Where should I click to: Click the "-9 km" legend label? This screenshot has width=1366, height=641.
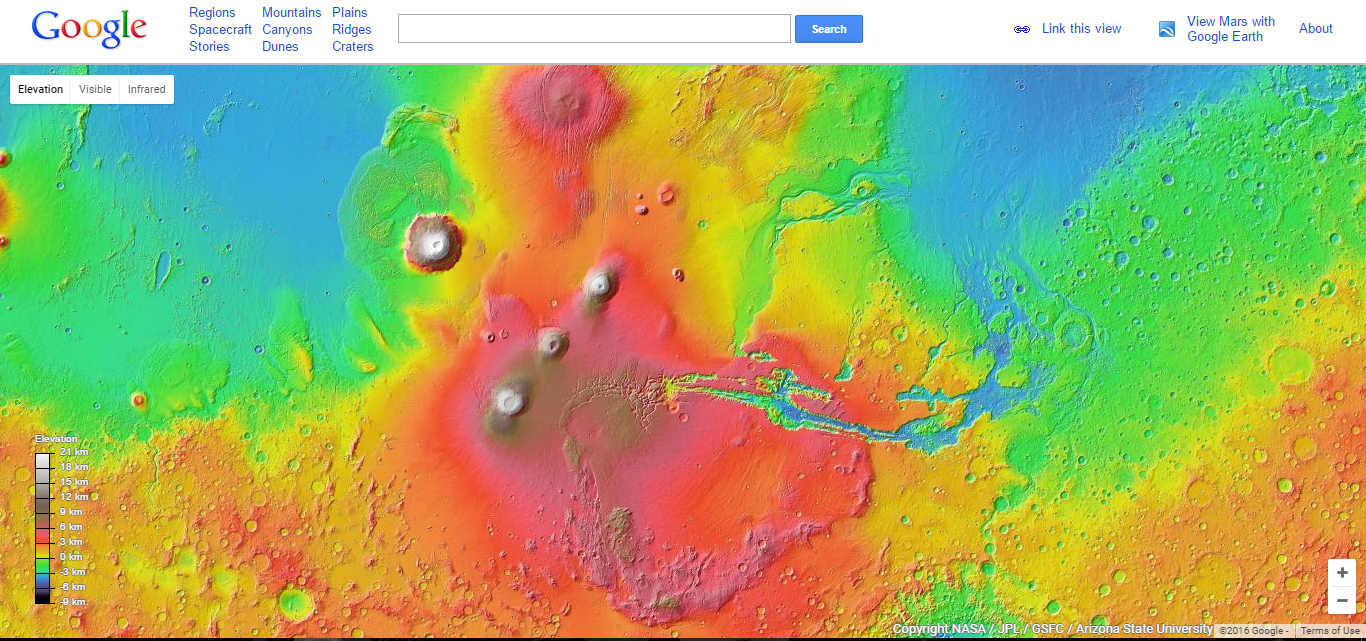click(x=72, y=601)
